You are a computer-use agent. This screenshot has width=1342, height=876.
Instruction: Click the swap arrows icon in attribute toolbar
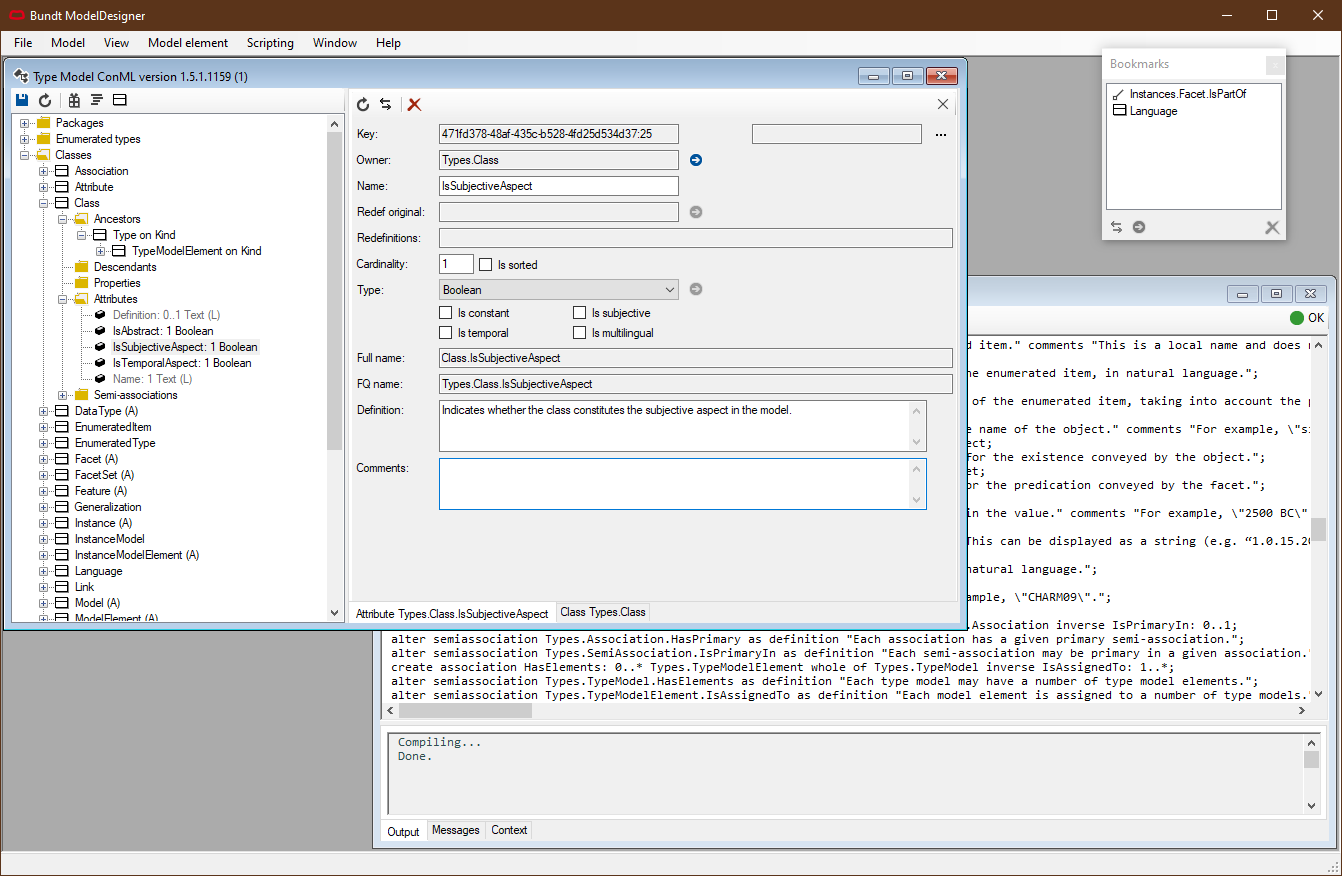[x=385, y=104]
